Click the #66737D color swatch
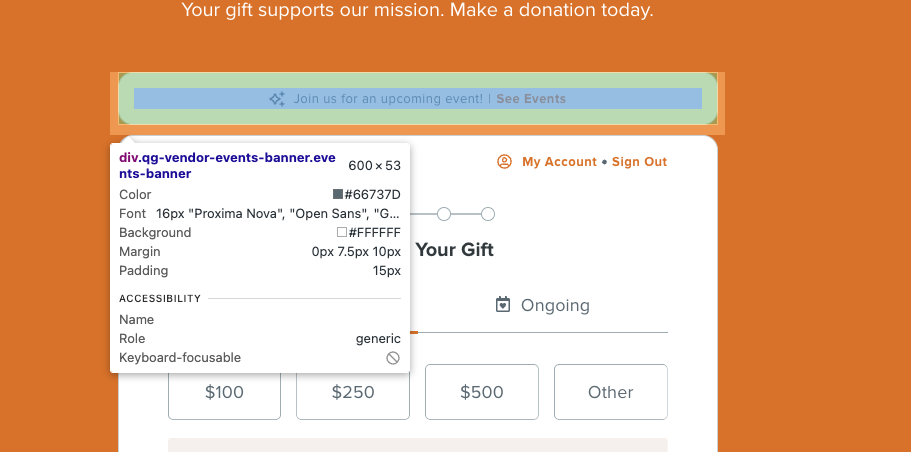Viewport: 911px width, 452px height. pyautogui.click(x=338, y=194)
